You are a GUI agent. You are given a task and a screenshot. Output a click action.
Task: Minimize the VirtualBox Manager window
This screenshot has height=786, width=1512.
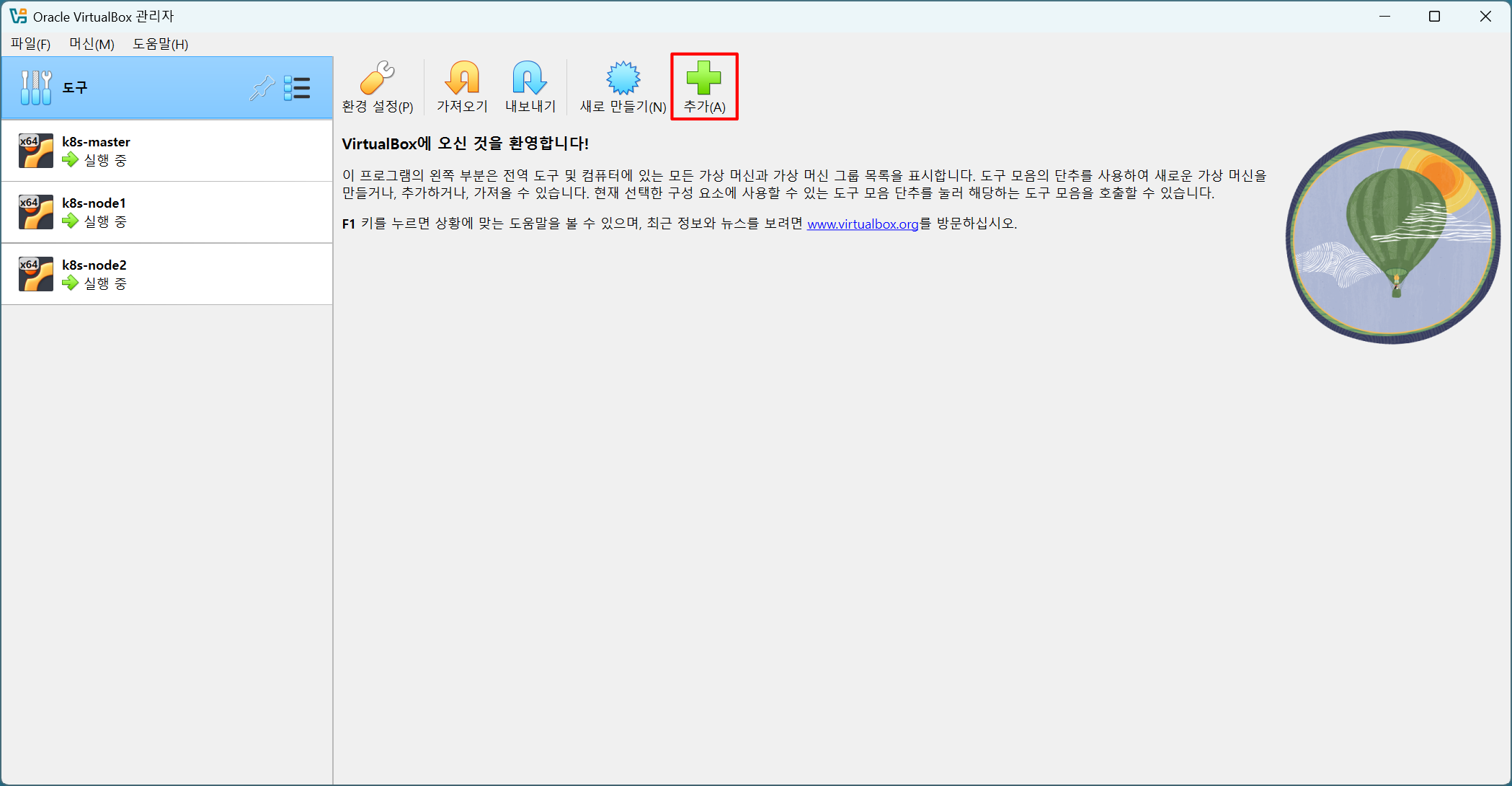[1384, 16]
